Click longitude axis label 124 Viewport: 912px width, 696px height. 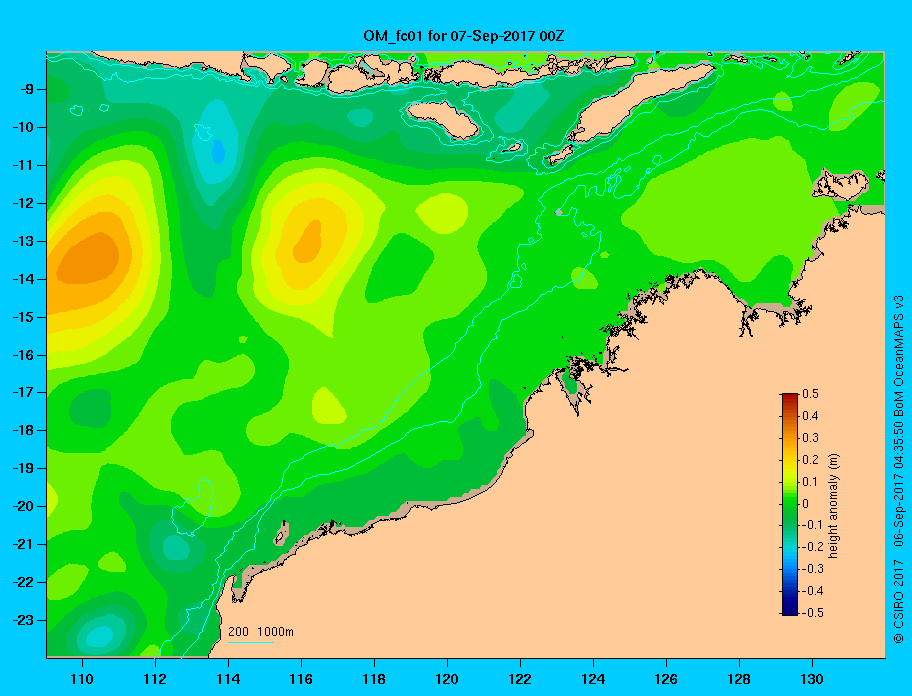tap(593, 679)
